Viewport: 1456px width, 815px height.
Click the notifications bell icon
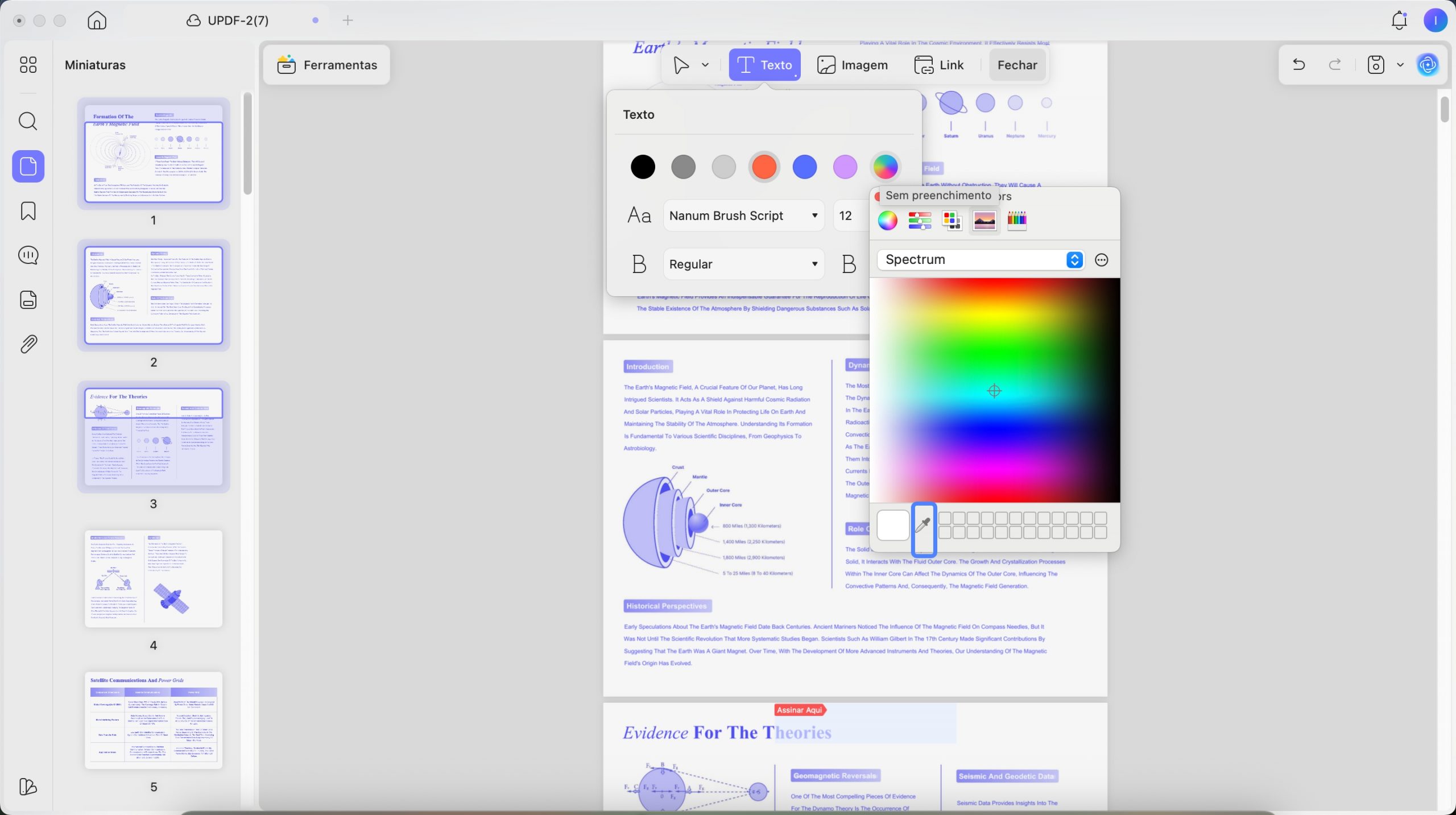coord(1399,20)
